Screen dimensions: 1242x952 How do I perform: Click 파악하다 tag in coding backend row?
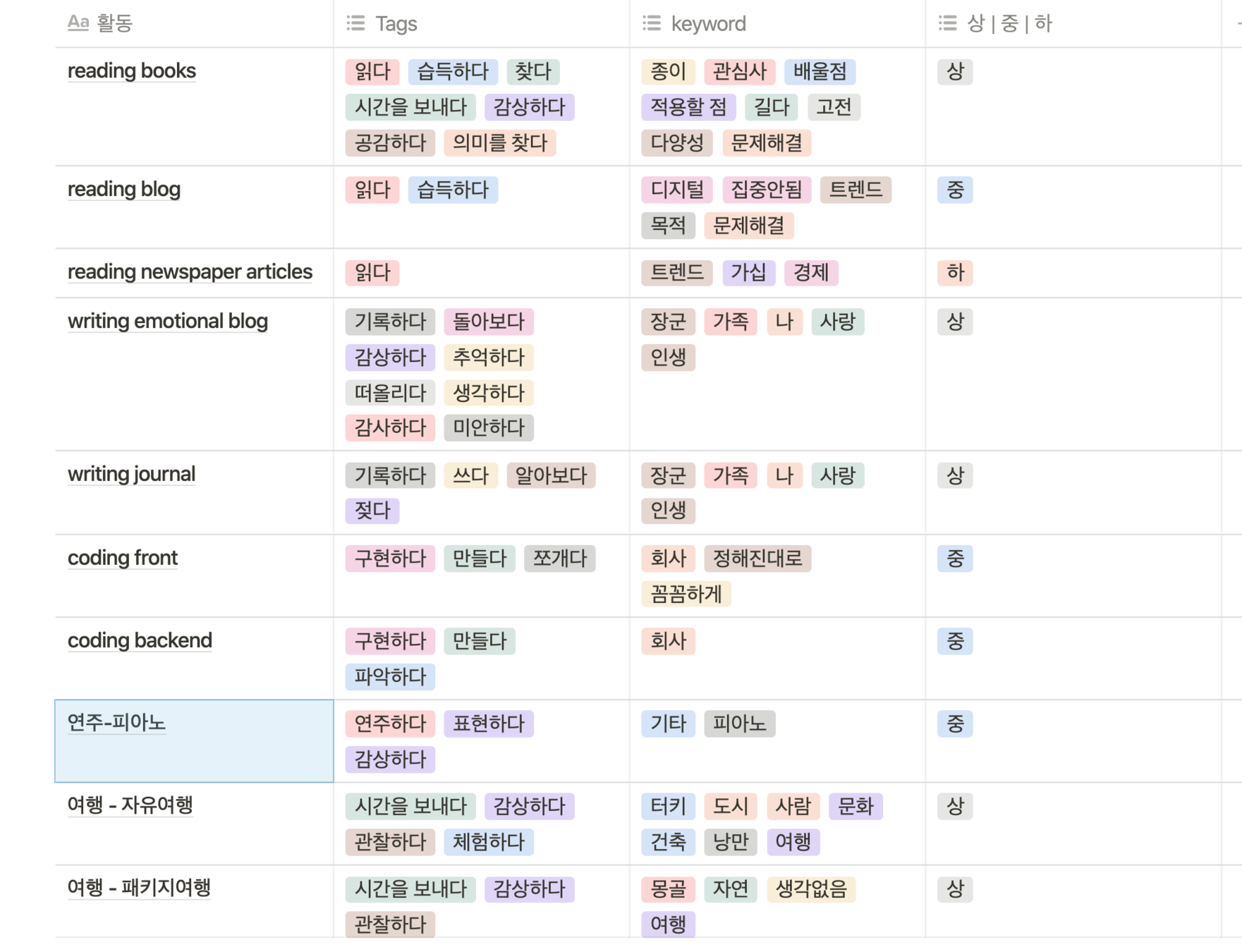[x=390, y=677]
